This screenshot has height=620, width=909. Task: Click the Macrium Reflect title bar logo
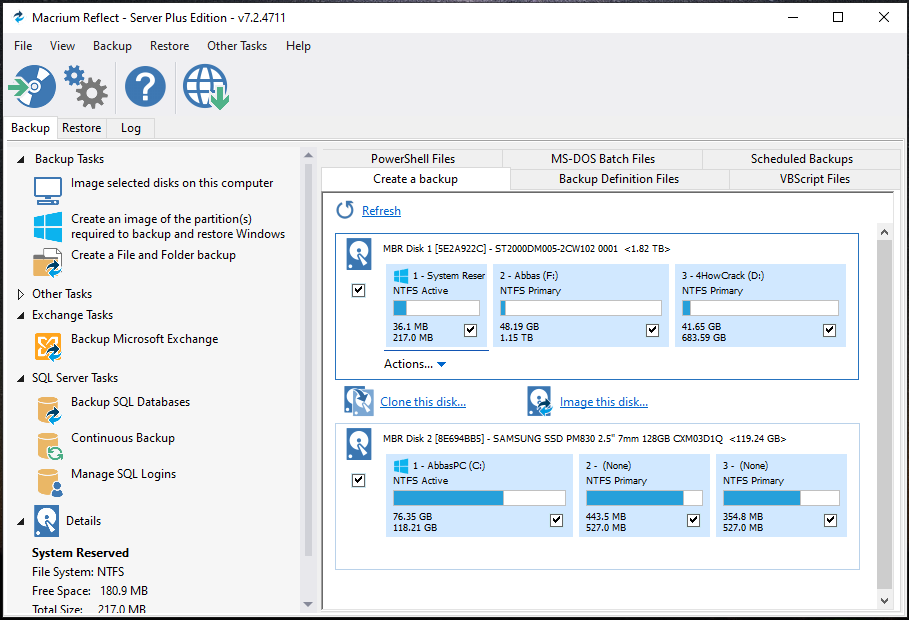(19, 17)
